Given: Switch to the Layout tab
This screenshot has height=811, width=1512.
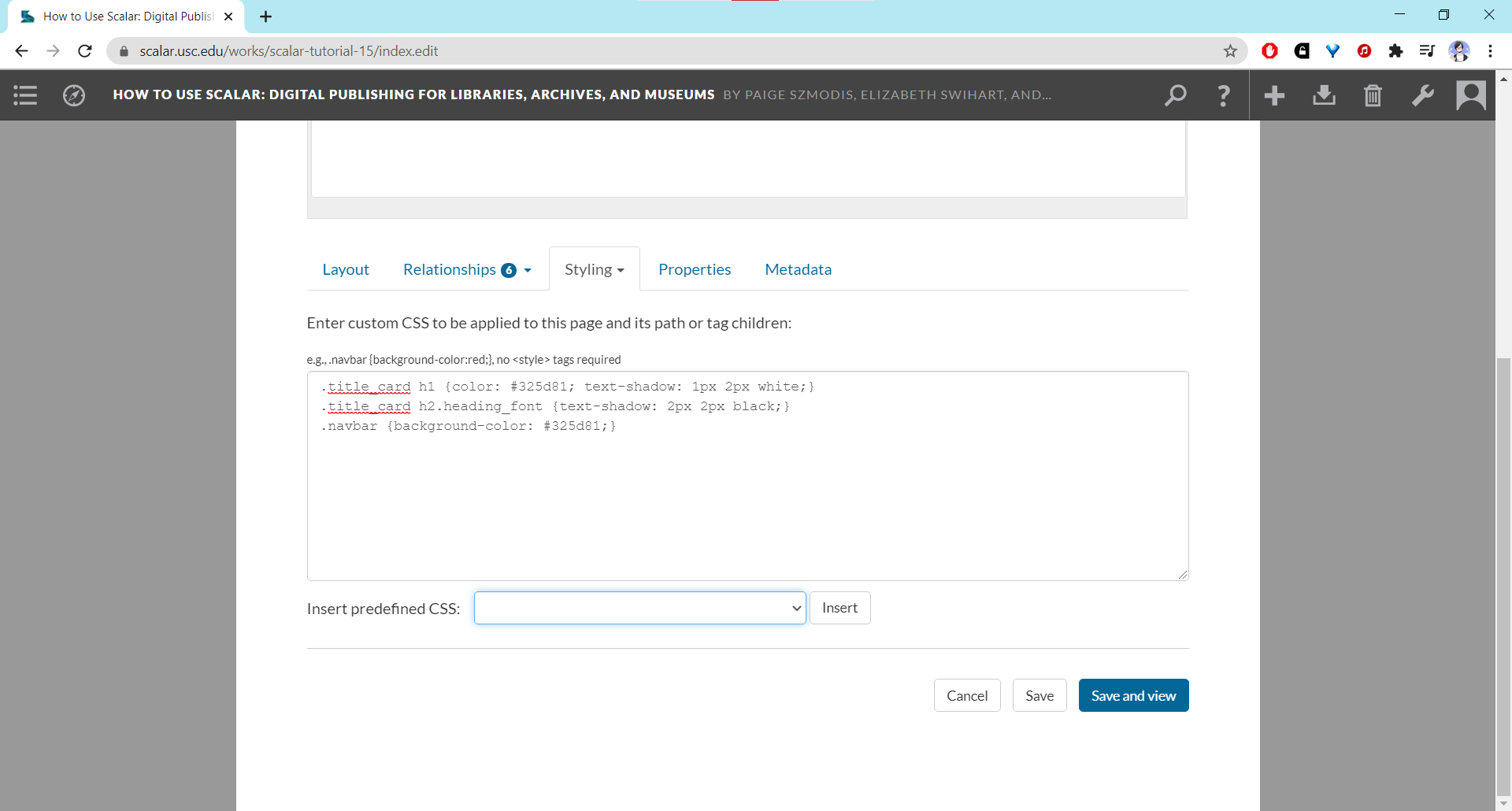Looking at the screenshot, I should 346,269.
